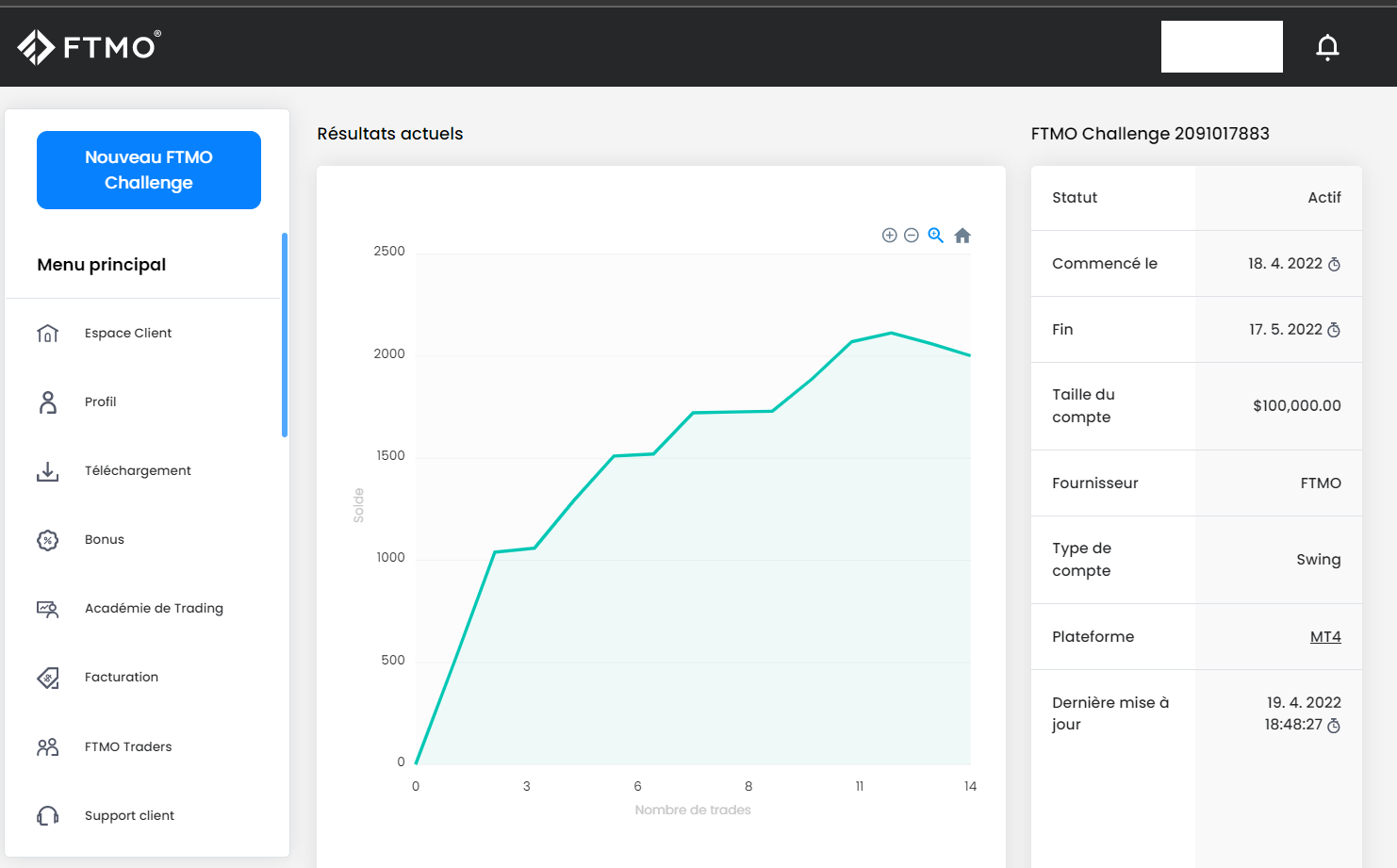Open the MT4 platform link

pyautogui.click(x=1324, y=637)
